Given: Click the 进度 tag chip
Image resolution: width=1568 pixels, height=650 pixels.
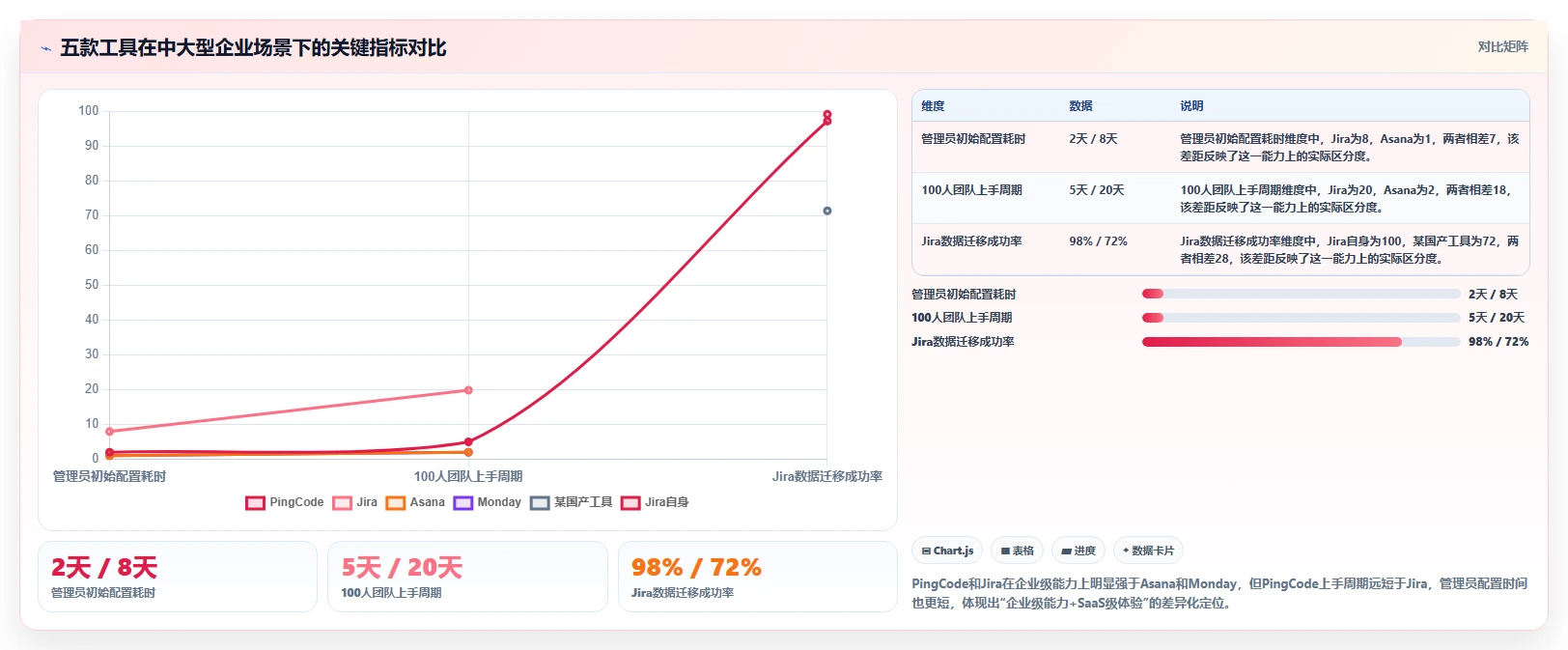Looking at the screenshot, I should pyautogui.click(x=1078, y=551).
